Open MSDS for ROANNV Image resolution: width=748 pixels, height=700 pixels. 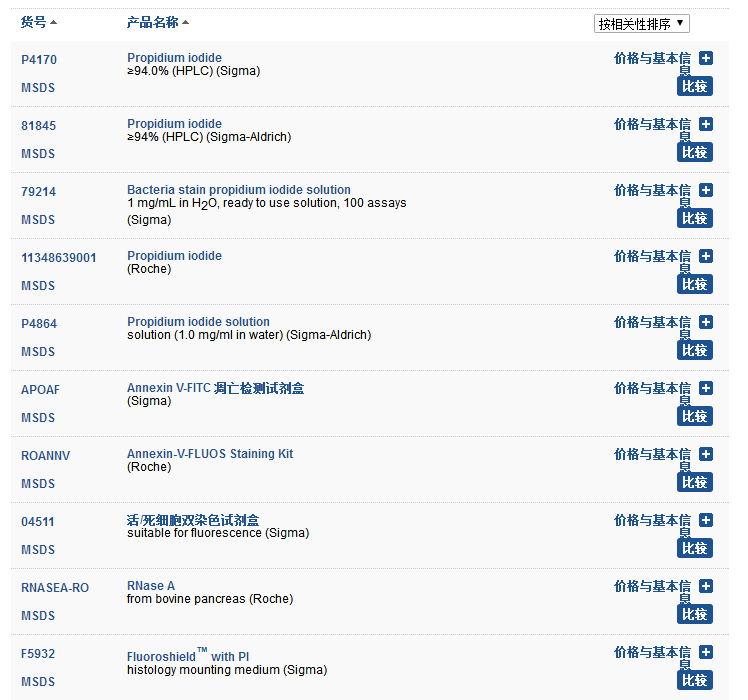pos(38,483)
